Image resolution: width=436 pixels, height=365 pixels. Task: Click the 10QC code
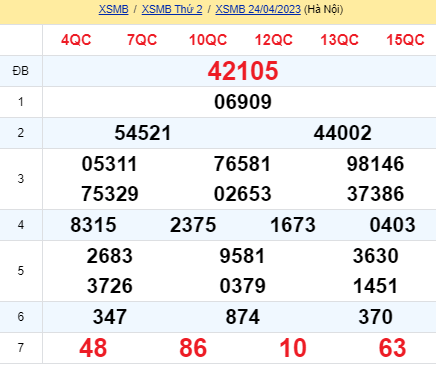[208, 40]
